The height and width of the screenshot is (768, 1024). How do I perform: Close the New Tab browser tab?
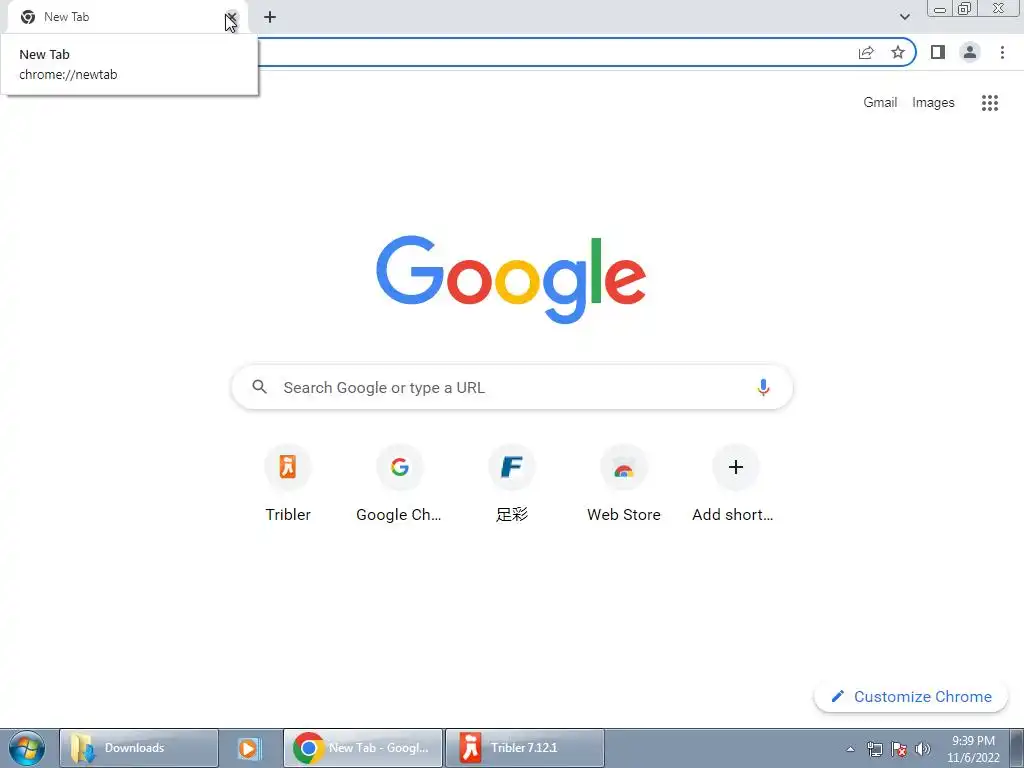(231, 17)
